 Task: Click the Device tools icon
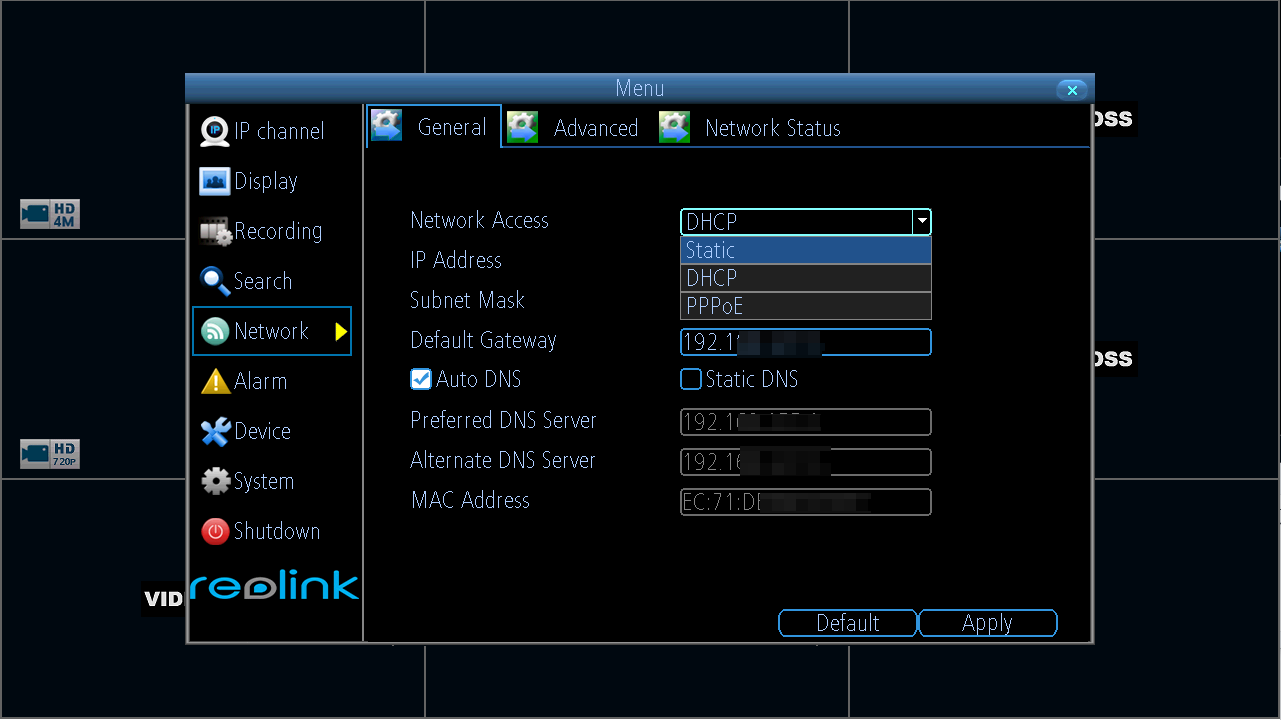pyautogui.click(x=215, y=431)
